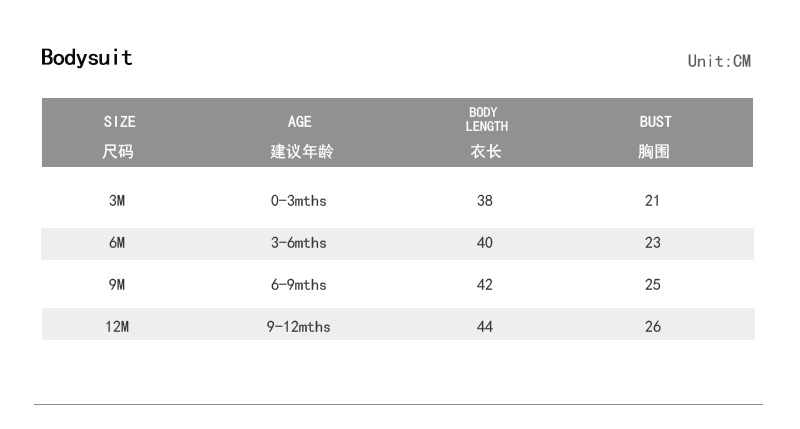The height and width of the screenshot is (429, 800).
Task: Click body length value 40
Action: pos(485,243)
